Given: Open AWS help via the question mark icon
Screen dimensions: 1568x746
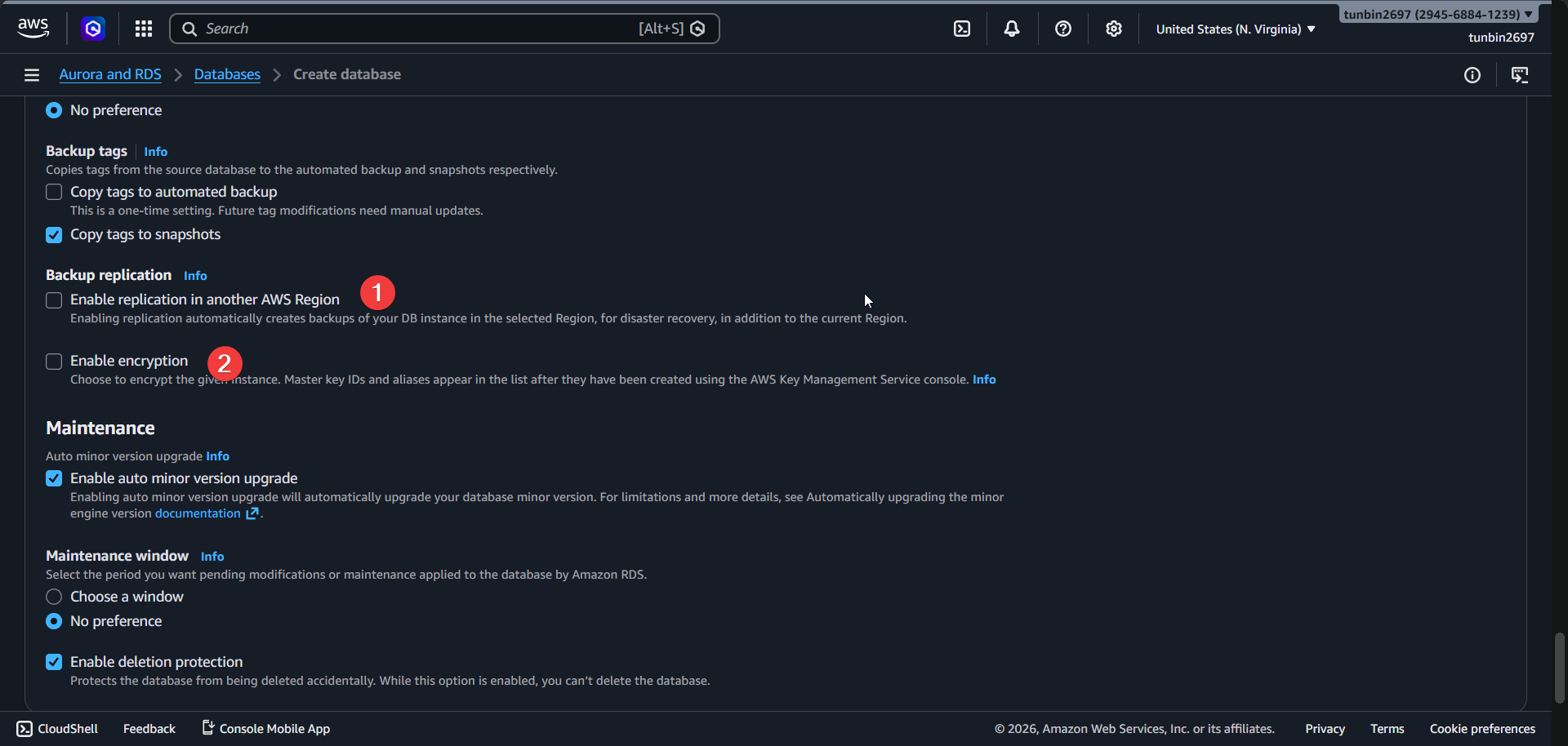Looking at the screenshot, I should (1062, 28).
